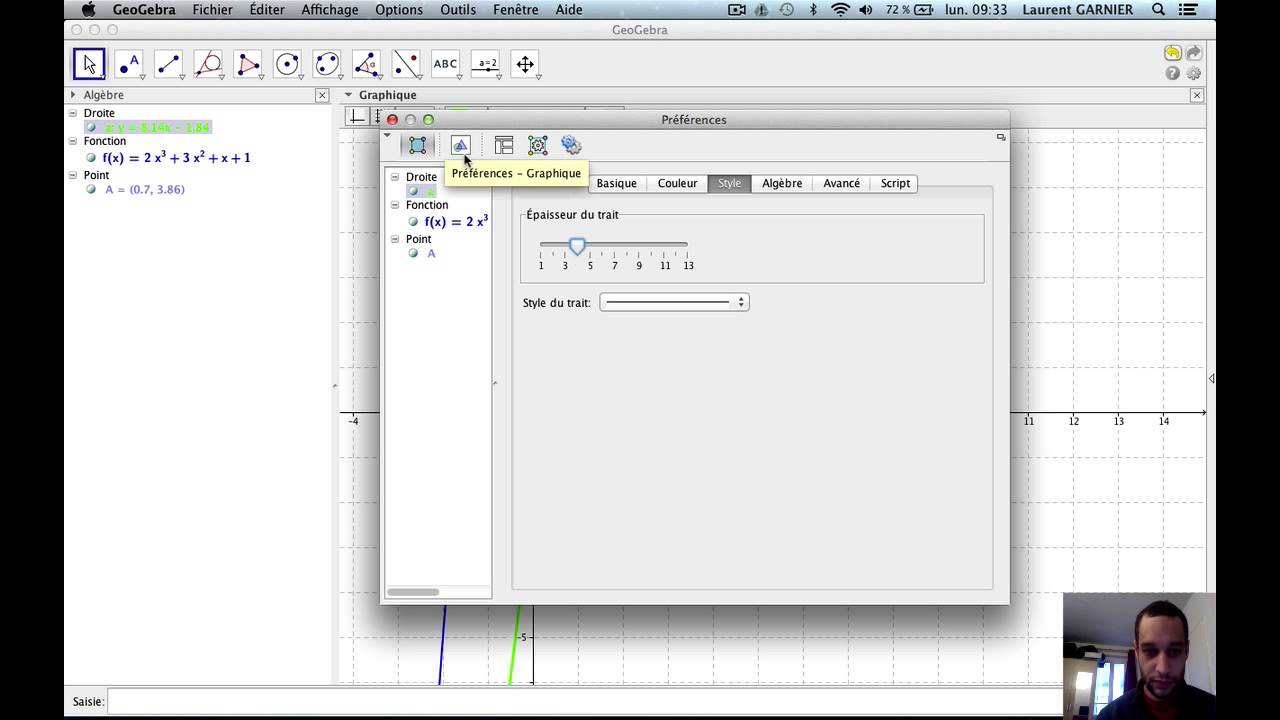This screenshot has width=1280, height=720.
Task: Open Preferences Advanced gears icon
Action: [x=571, y=146]
